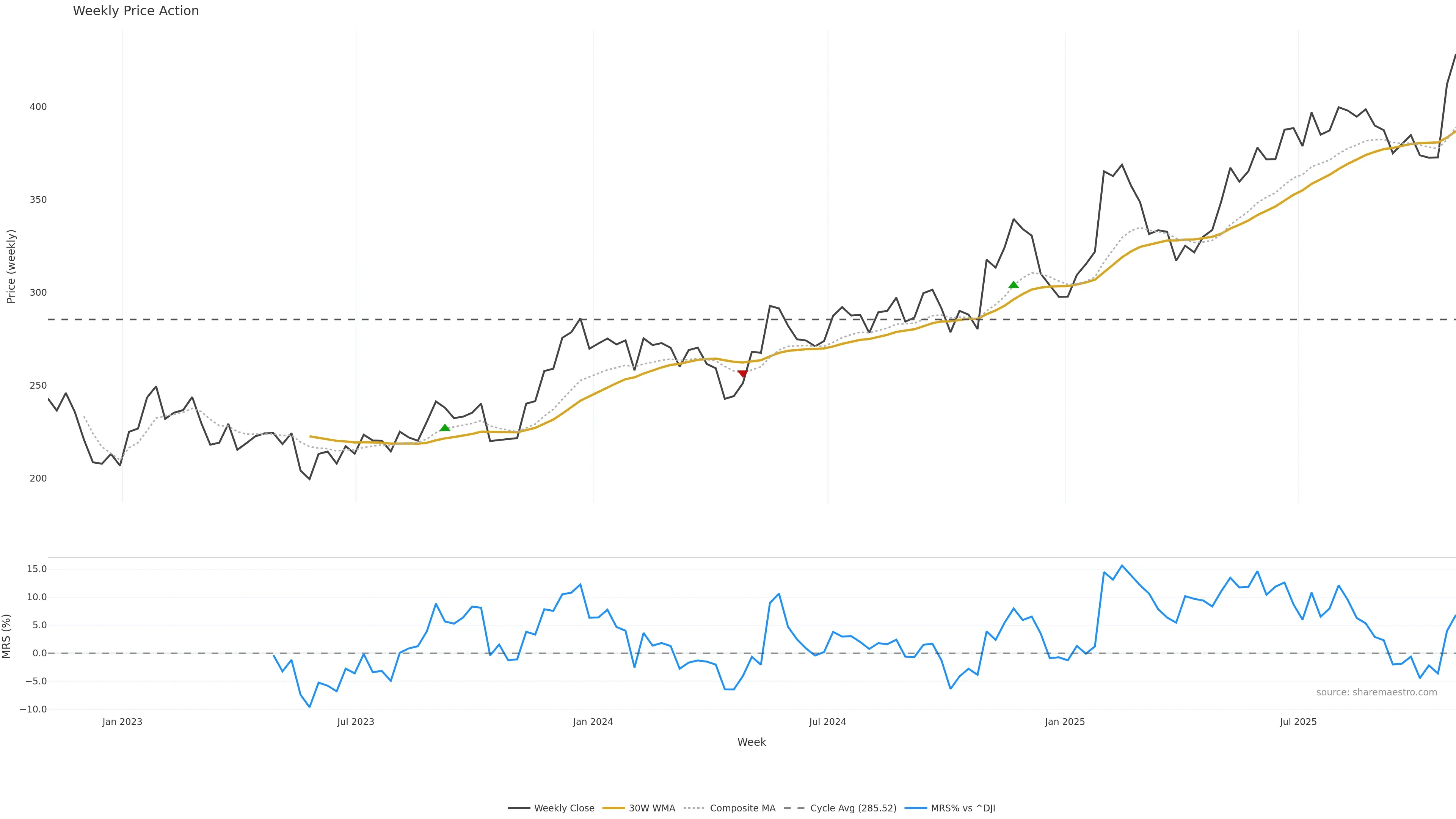1456x819 pixels.
Task: Click the dark Weekly Close legend swatch
Action: point(518,808)
